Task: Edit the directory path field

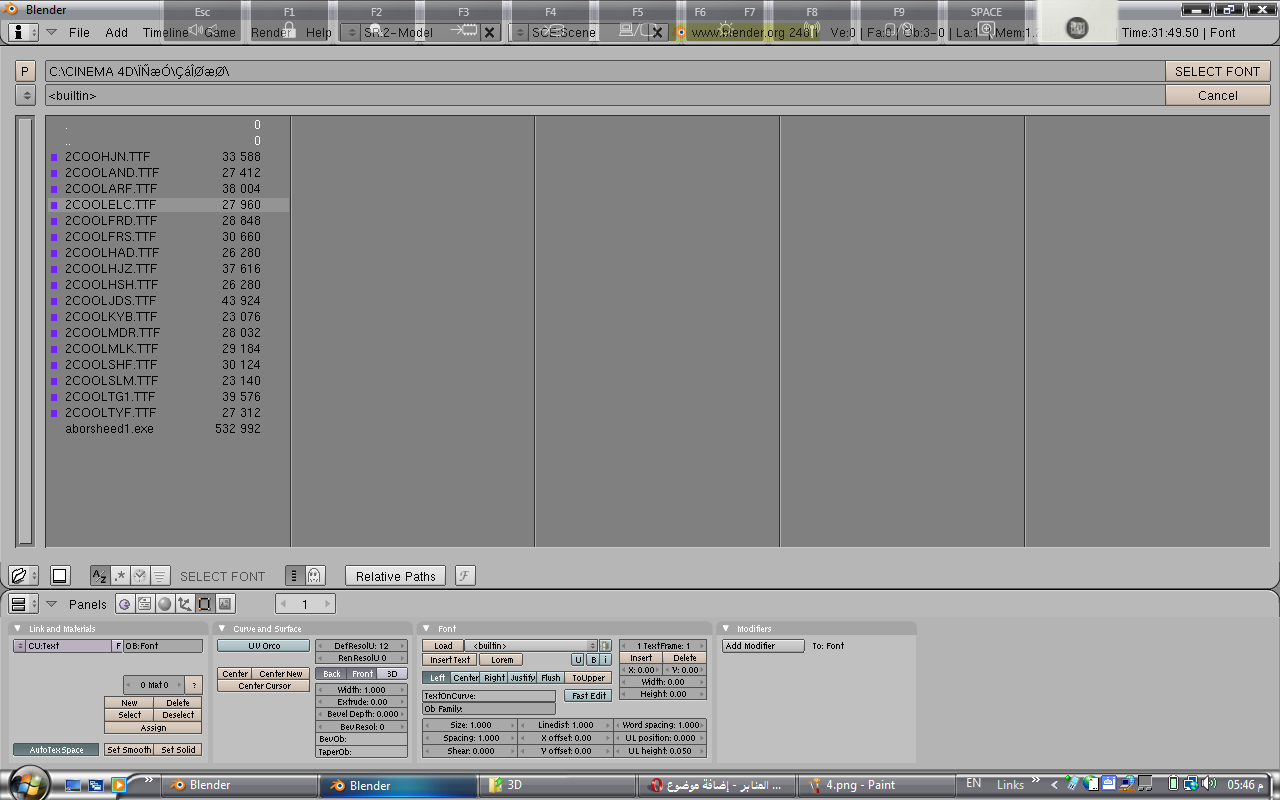Action: point(605,71)
